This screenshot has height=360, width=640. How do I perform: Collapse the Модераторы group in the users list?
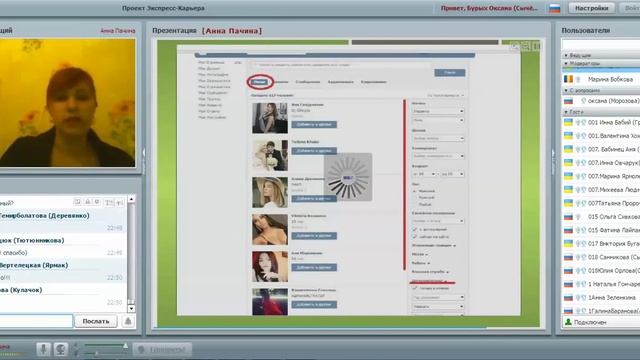coord(566,64)
